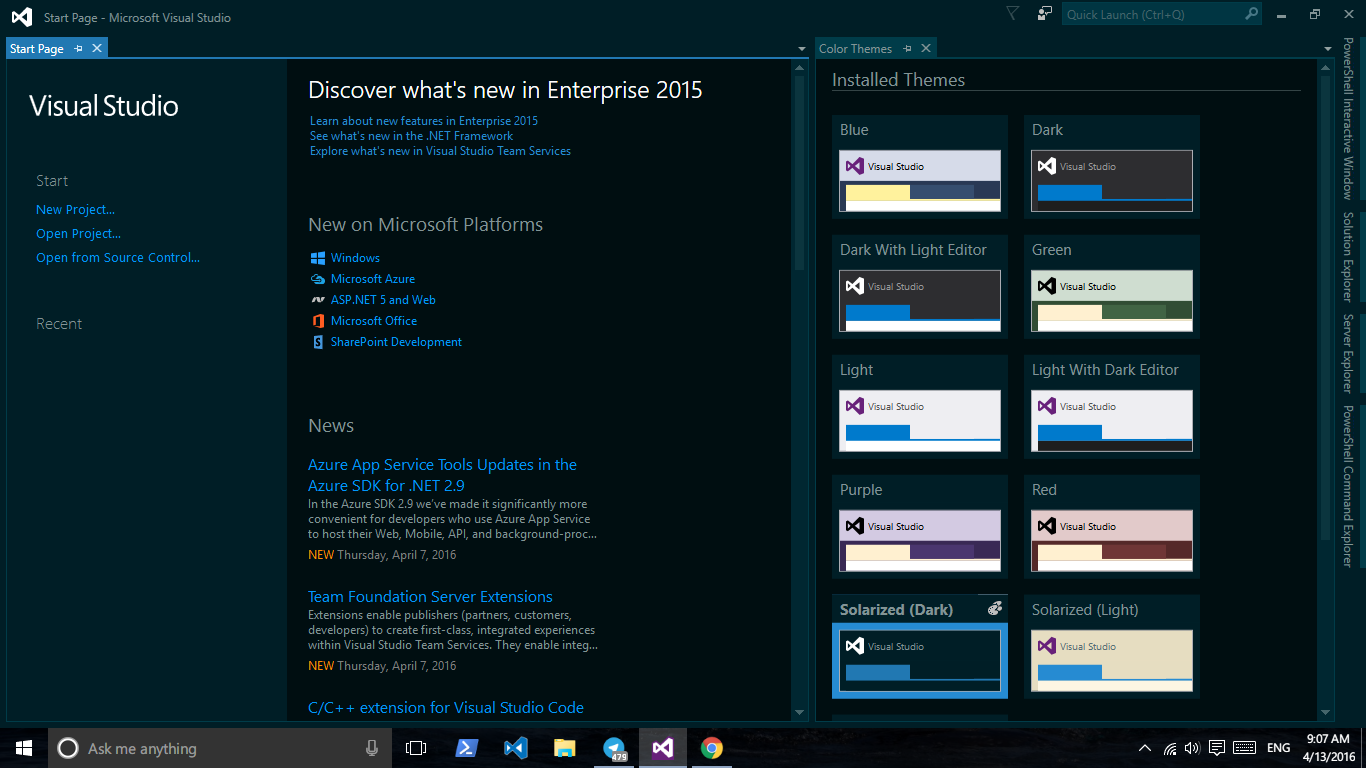1366x768 pixels.
Task: Close the Color Themes tab
Action: tap(926, 48)
